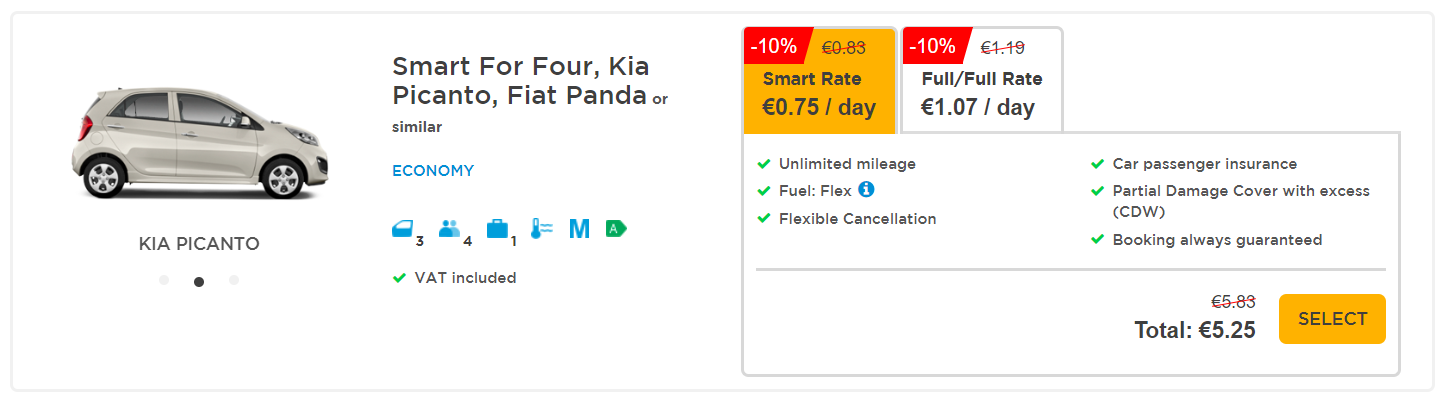The height and width of the screenshot is (405, 1446).
Task: Select the middle carousel dot
Action: (199, 281)
